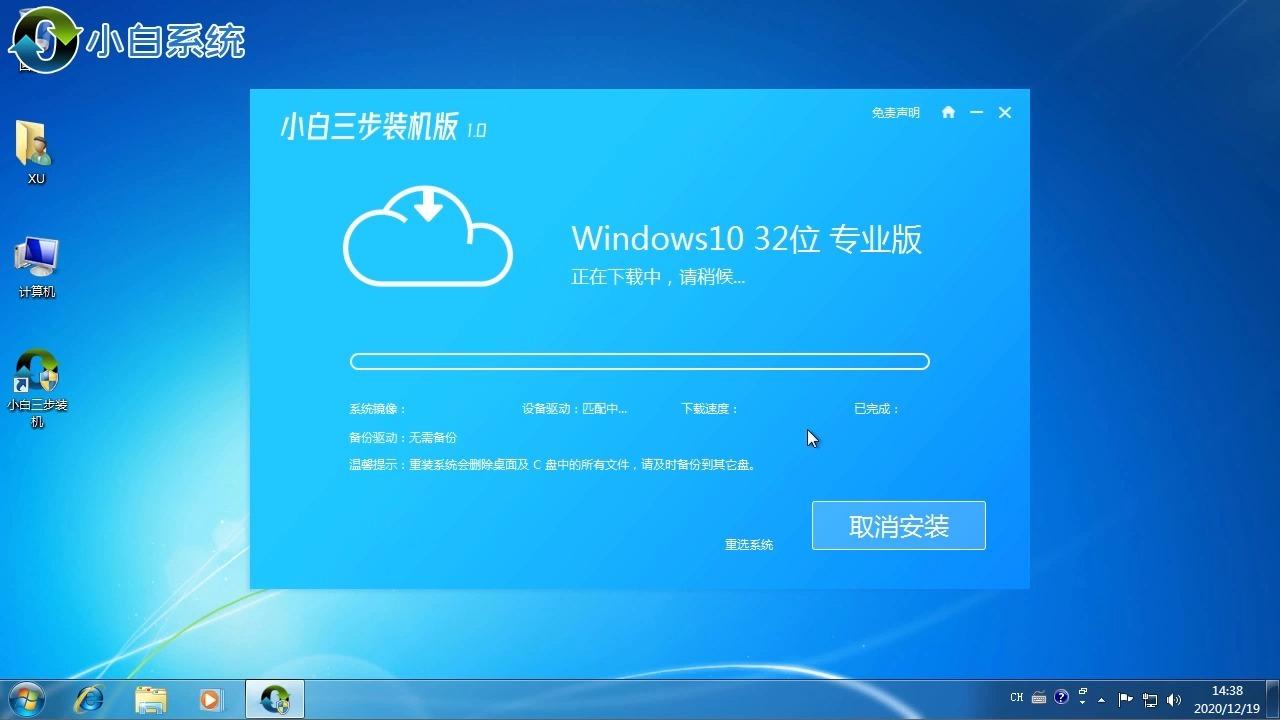This screenshot has width=1280, height=720.
Task: Select the XU user folder desktop icon
Action: click(36, 152)
